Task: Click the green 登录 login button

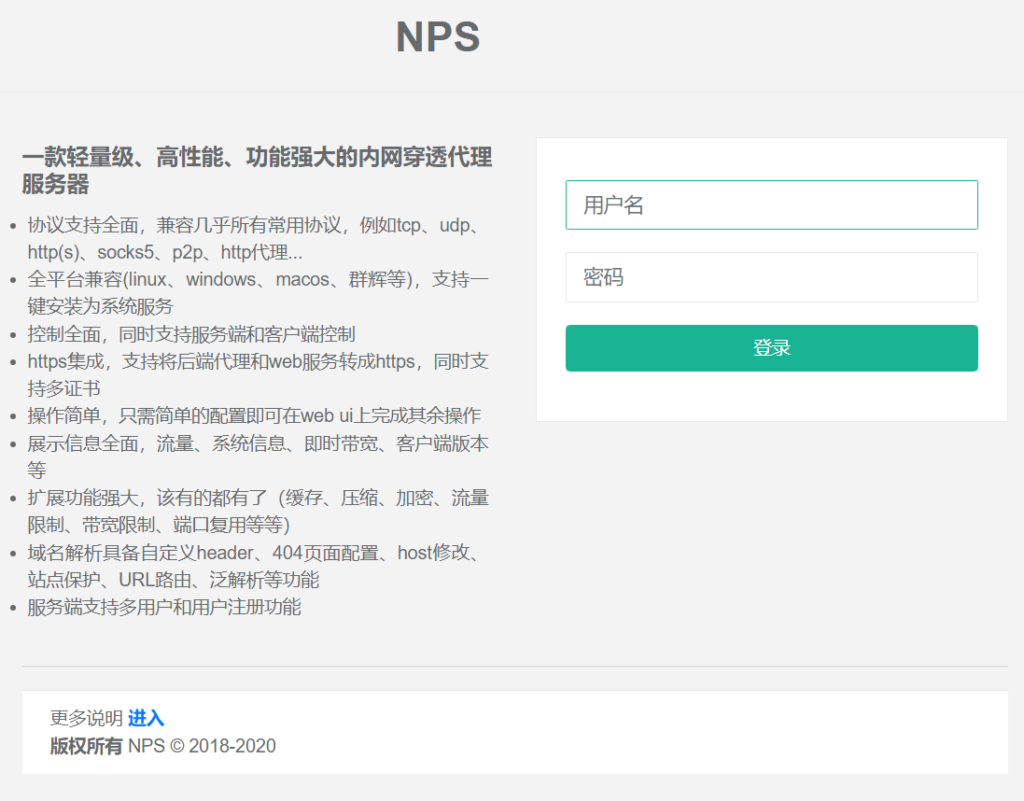Action: pos(771,348)
